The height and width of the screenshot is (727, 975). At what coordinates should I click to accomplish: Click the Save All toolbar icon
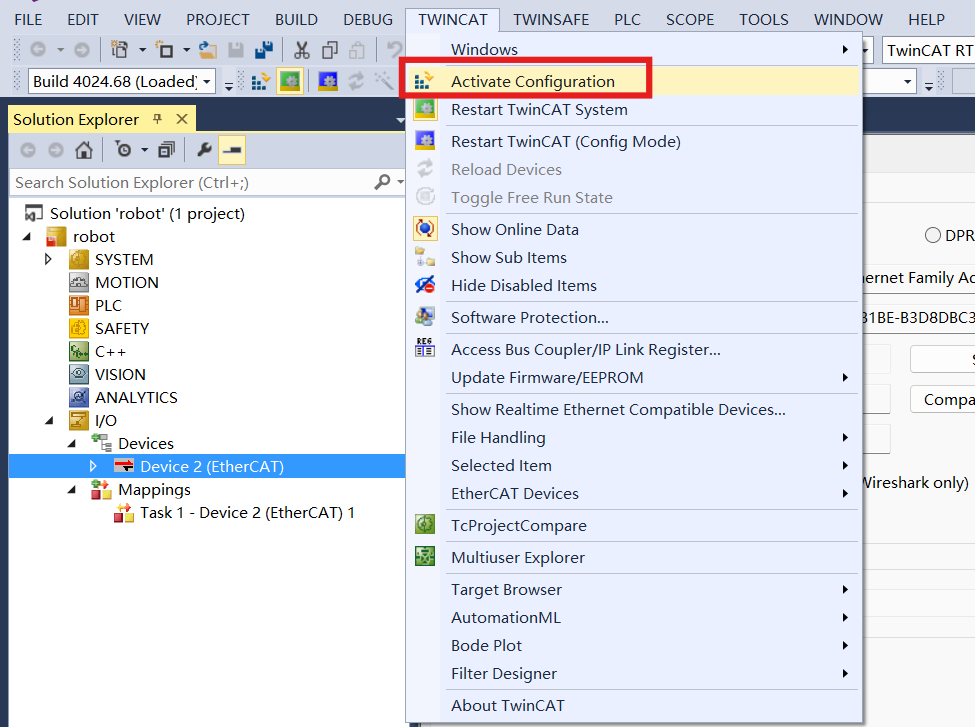pyautogui.click(x=264, y=49)
